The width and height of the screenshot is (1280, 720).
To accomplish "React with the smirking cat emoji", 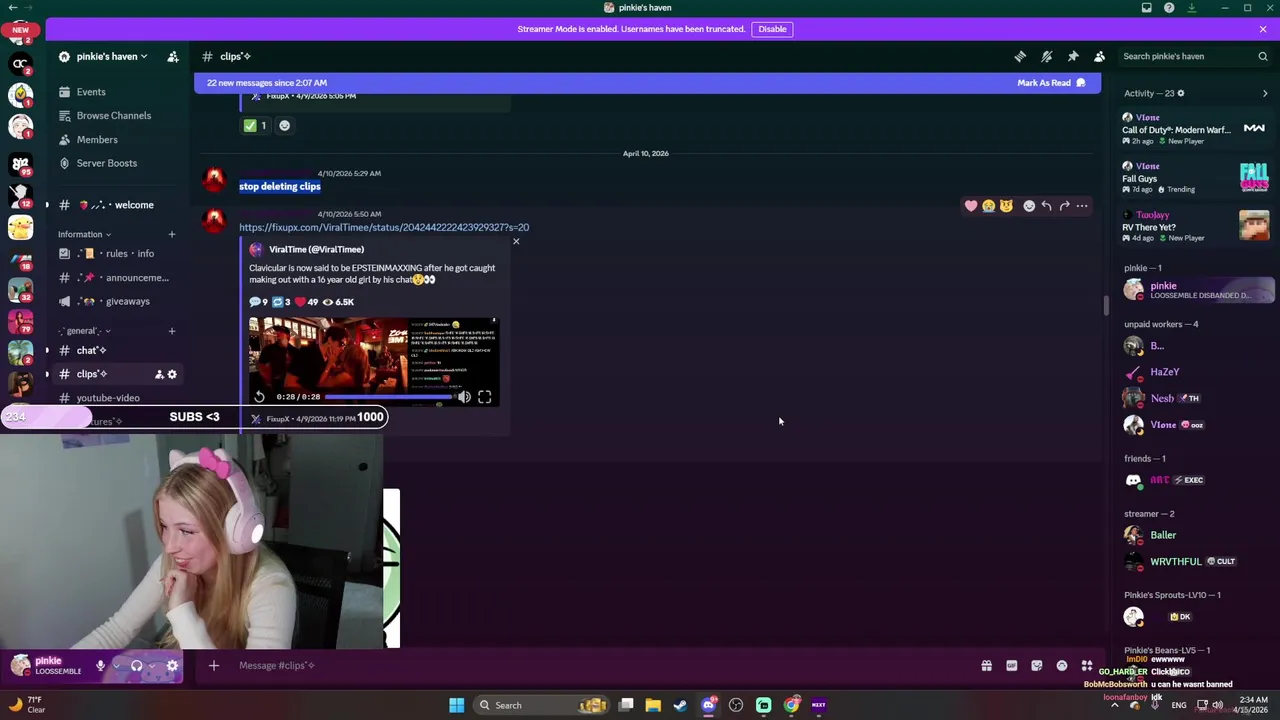I will (x=1006, y=206).
